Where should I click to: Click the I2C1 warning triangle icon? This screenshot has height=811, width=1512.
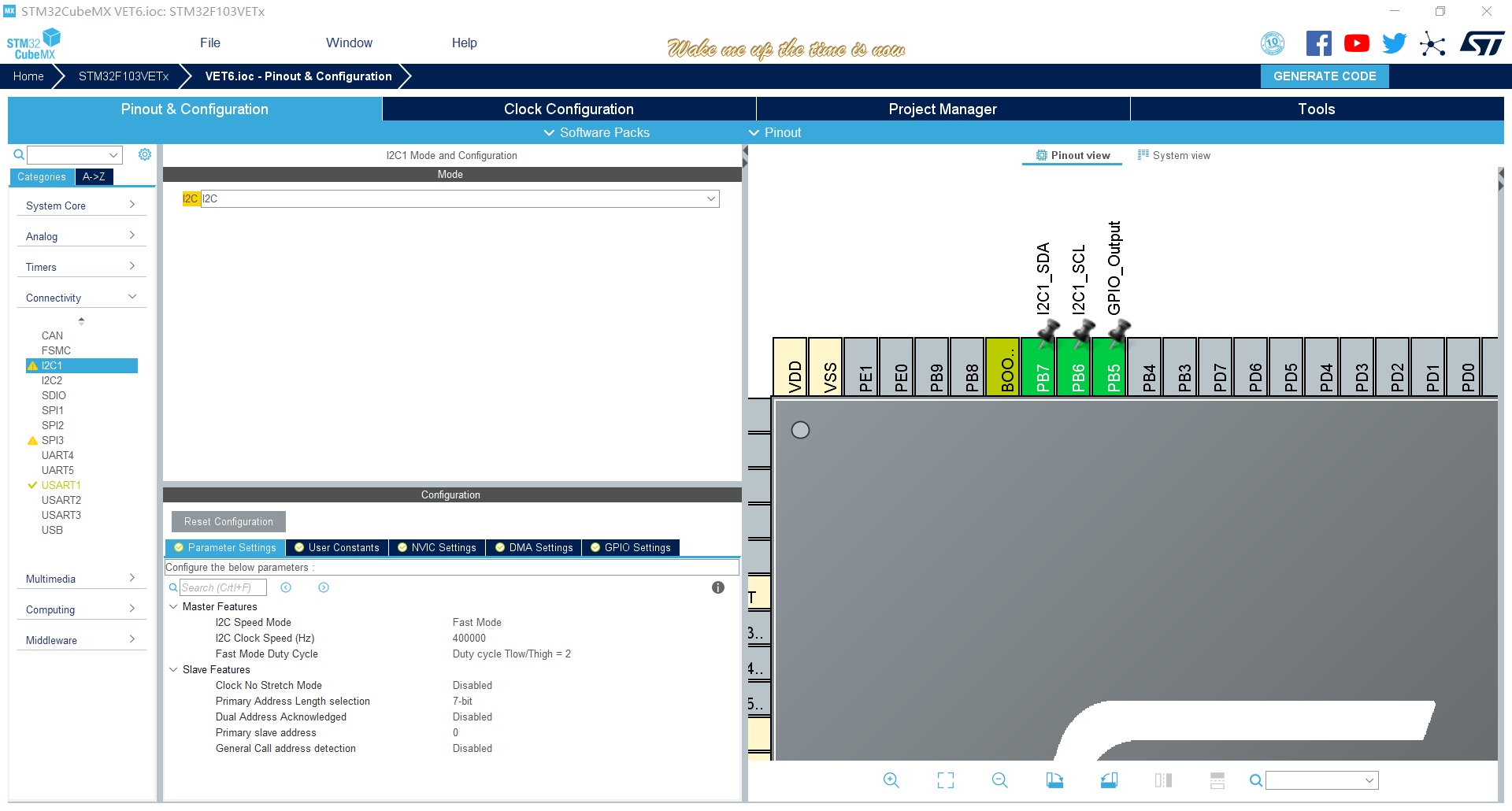click(x=32, y=365)
